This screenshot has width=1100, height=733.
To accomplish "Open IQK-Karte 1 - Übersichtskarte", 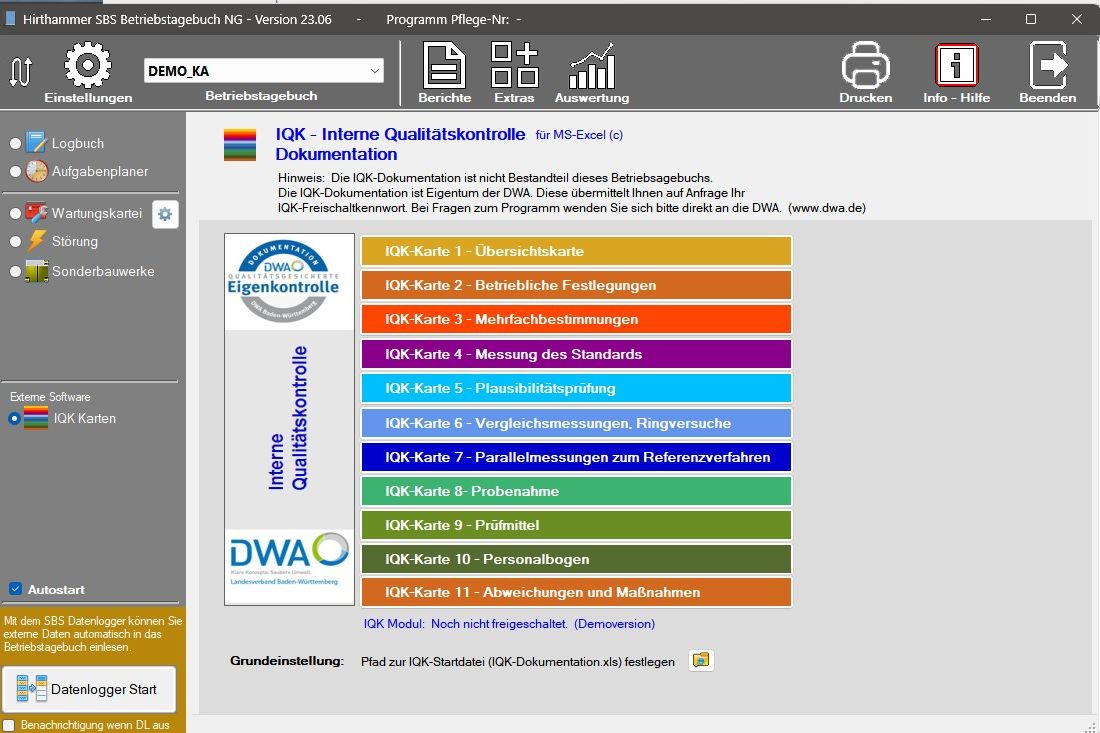I will (575, 251).
